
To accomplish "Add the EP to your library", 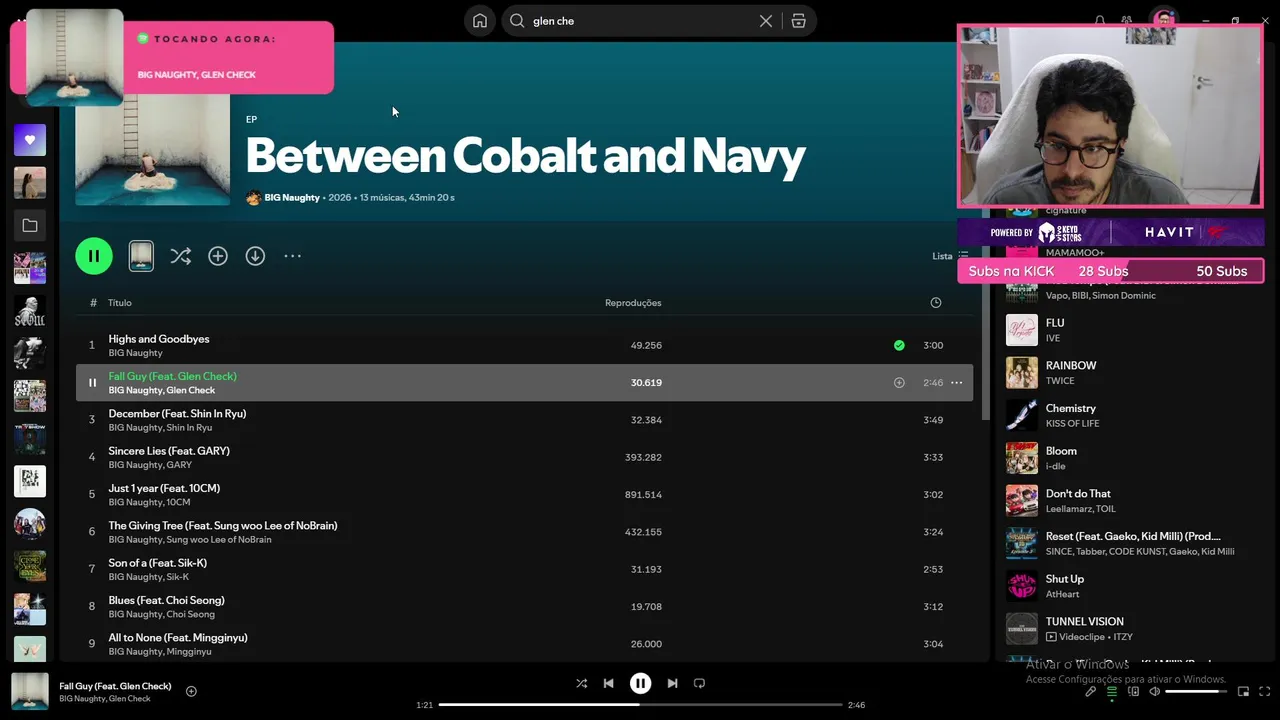I will 218,256.
